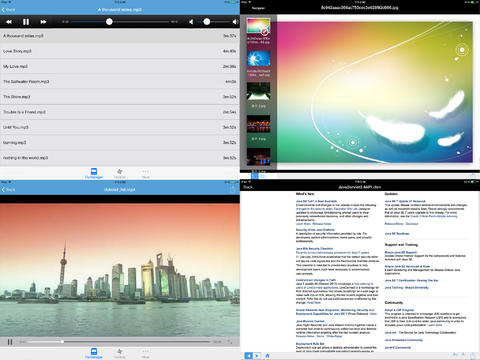The height and width of the screenshot is (360, 480).
Task: Select the blue burst image thumbnail
Action: point(258,59)
